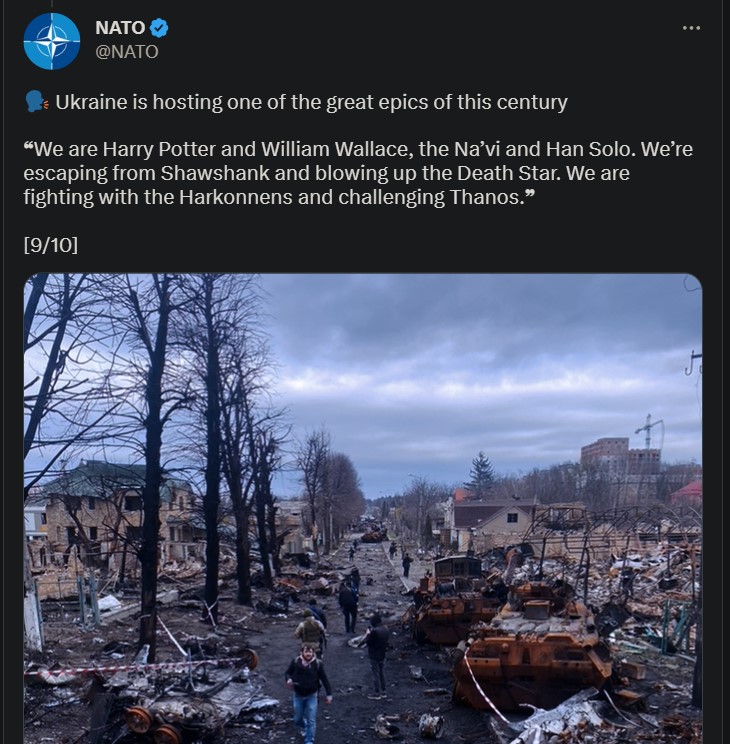Screen dimensions: 730x744
Task: Click the word 'Shawshank' in the quote
Action: [215, 173]
